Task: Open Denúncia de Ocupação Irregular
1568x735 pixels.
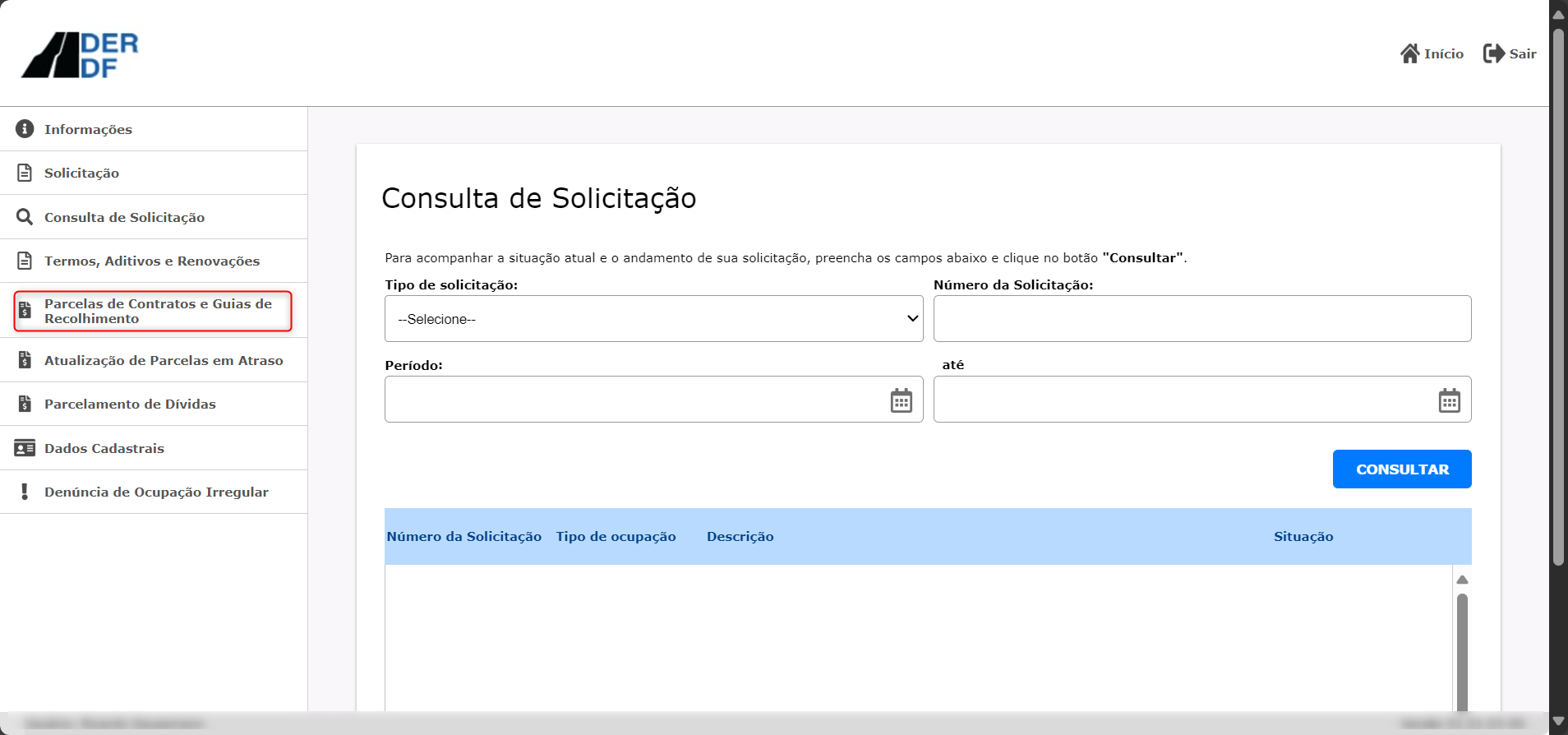Action: (154, 492)
